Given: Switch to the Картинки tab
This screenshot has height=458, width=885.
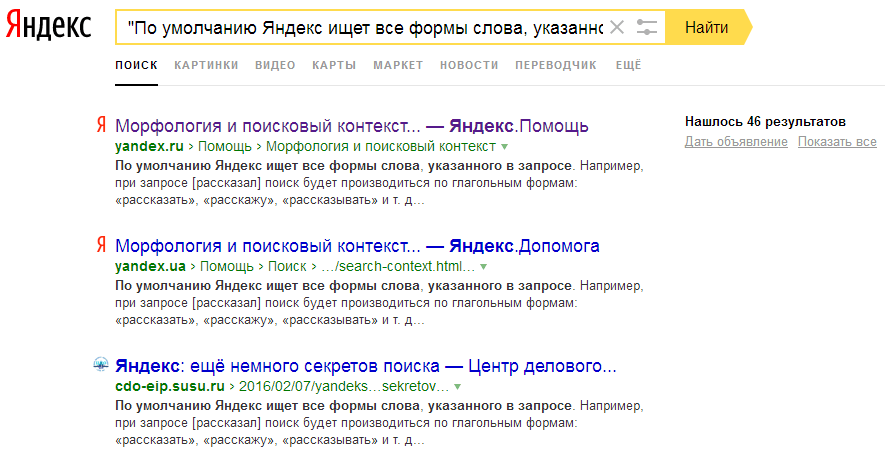Looking at the screenshot, I should [x=206, y=65].
